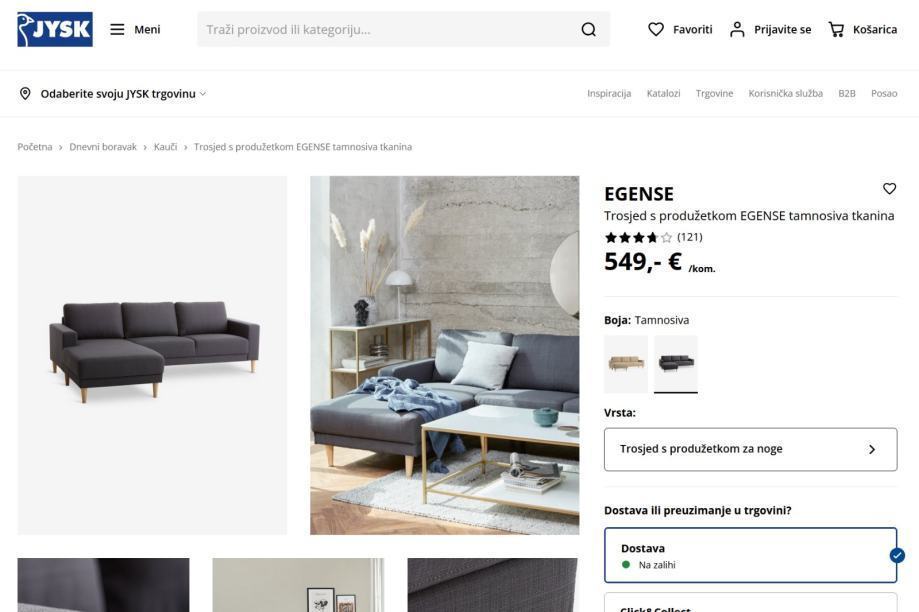Click the search magnifier icon
Viewport: 919px width, 612px height.
coord(588,29)
